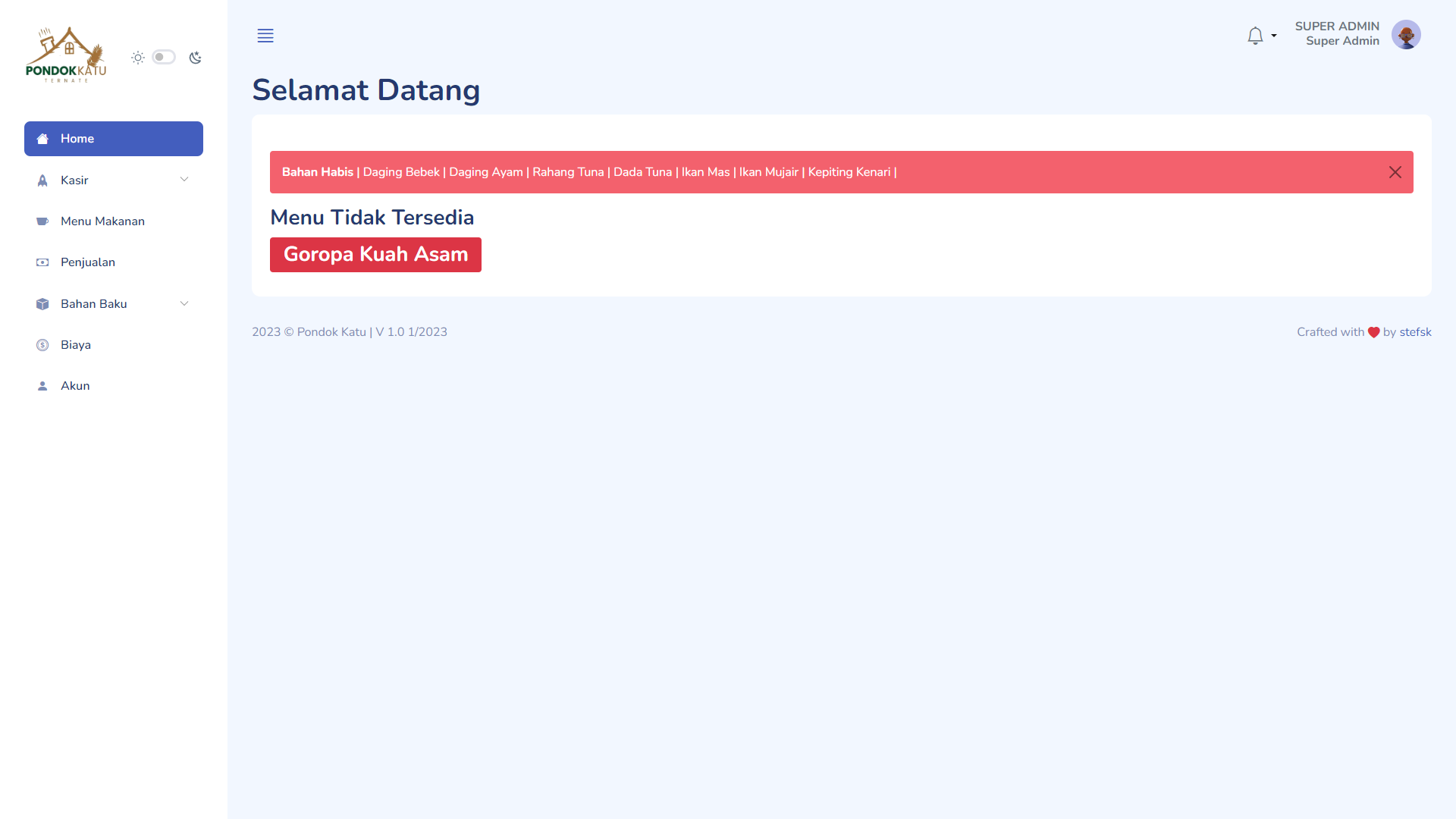Go to Menu Makanan page

click(102, 221)
